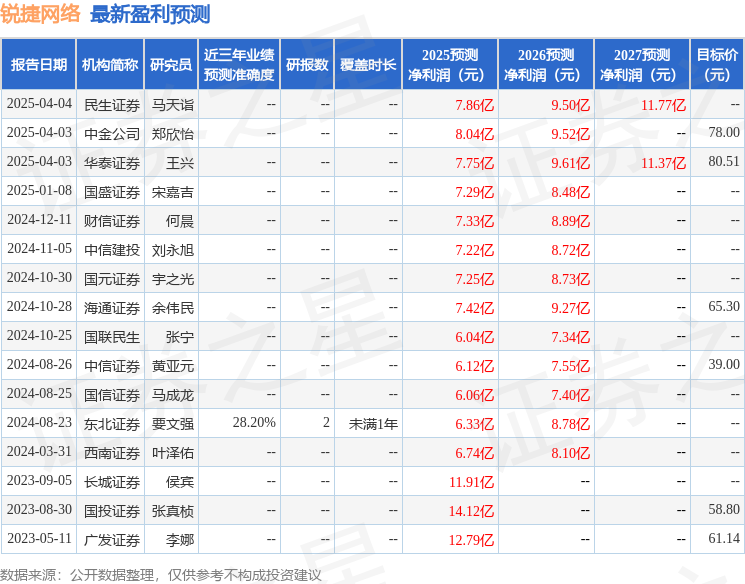The height and width of the screenshot is (584, 745).
Task: Click the 机构简称 column header
Action: click(110, 64)
